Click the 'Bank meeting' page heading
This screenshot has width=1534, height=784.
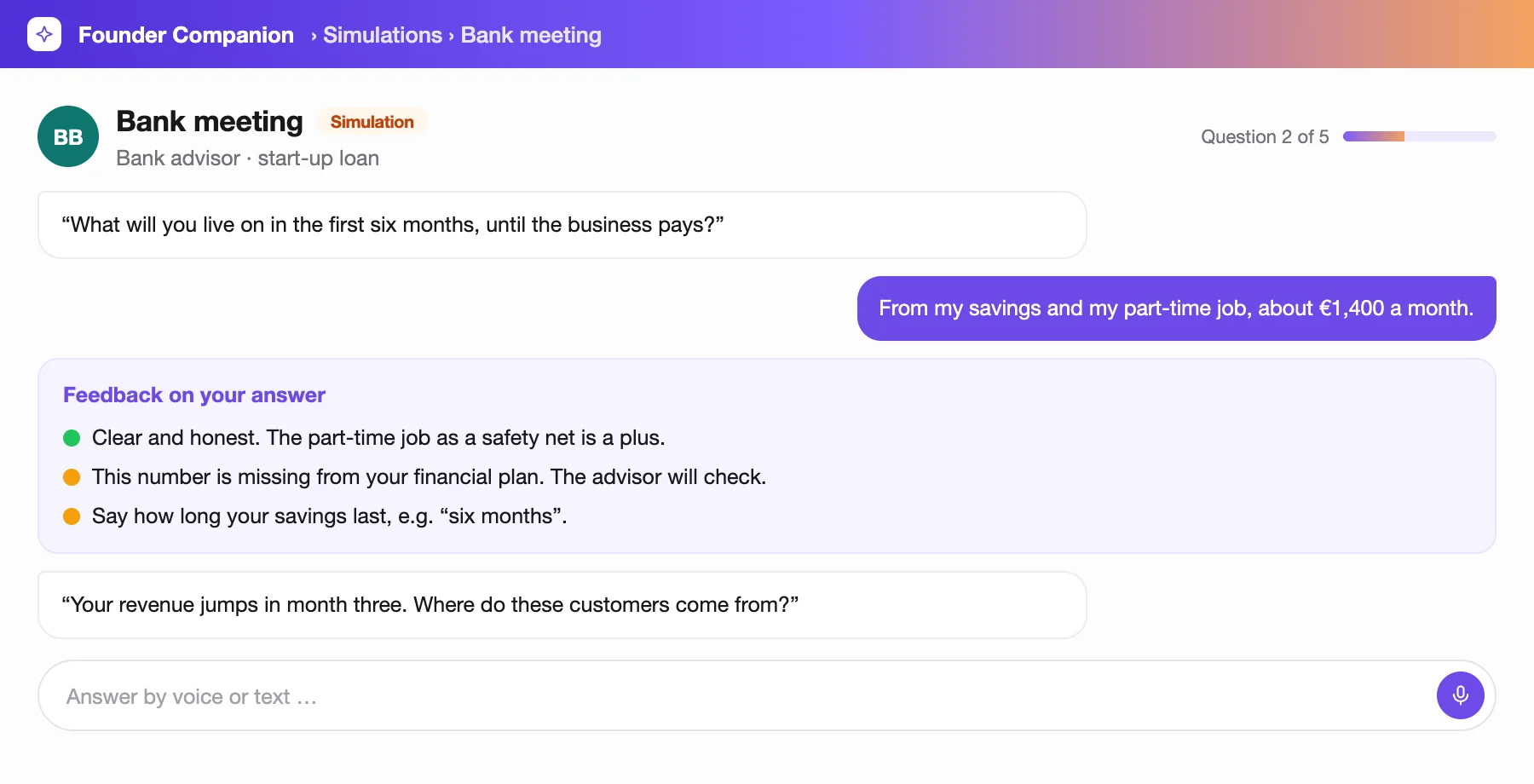(x=210, y=121)
